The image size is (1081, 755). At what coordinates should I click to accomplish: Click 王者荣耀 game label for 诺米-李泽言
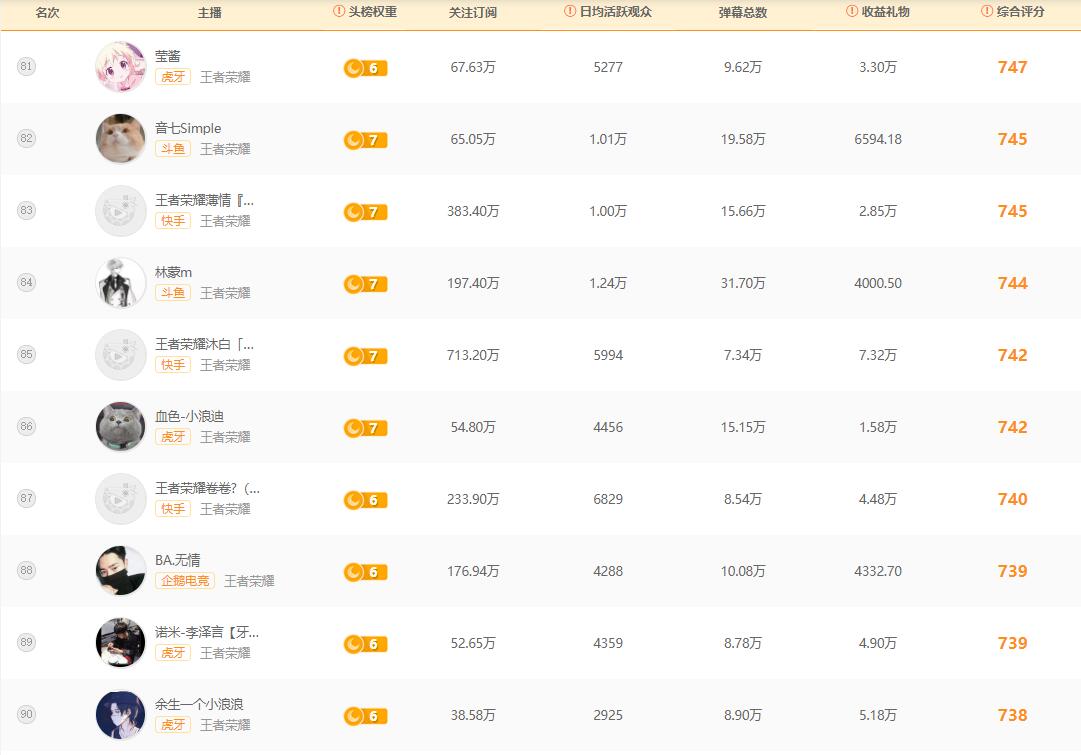(225, 653)
